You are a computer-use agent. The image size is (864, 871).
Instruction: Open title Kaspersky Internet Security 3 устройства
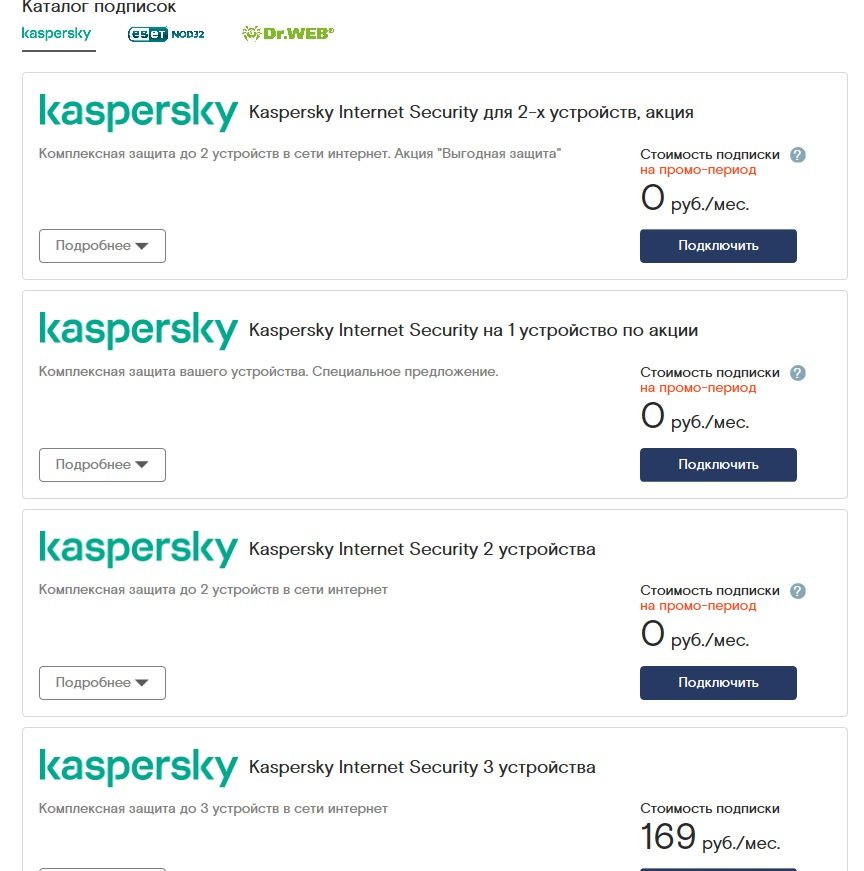(x=422, y=768)
